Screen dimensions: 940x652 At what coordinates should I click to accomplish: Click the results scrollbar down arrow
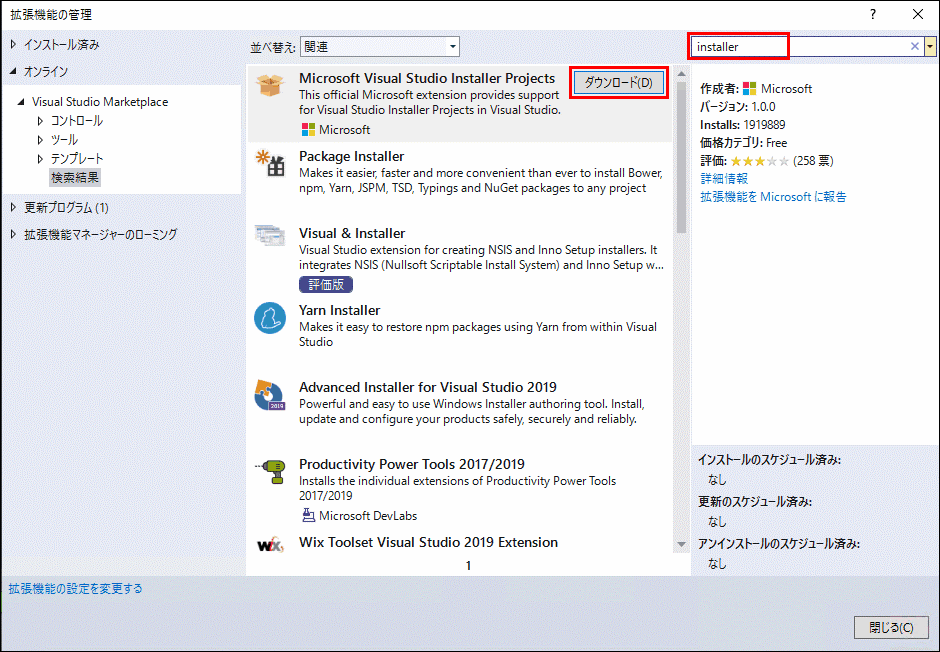681,545
